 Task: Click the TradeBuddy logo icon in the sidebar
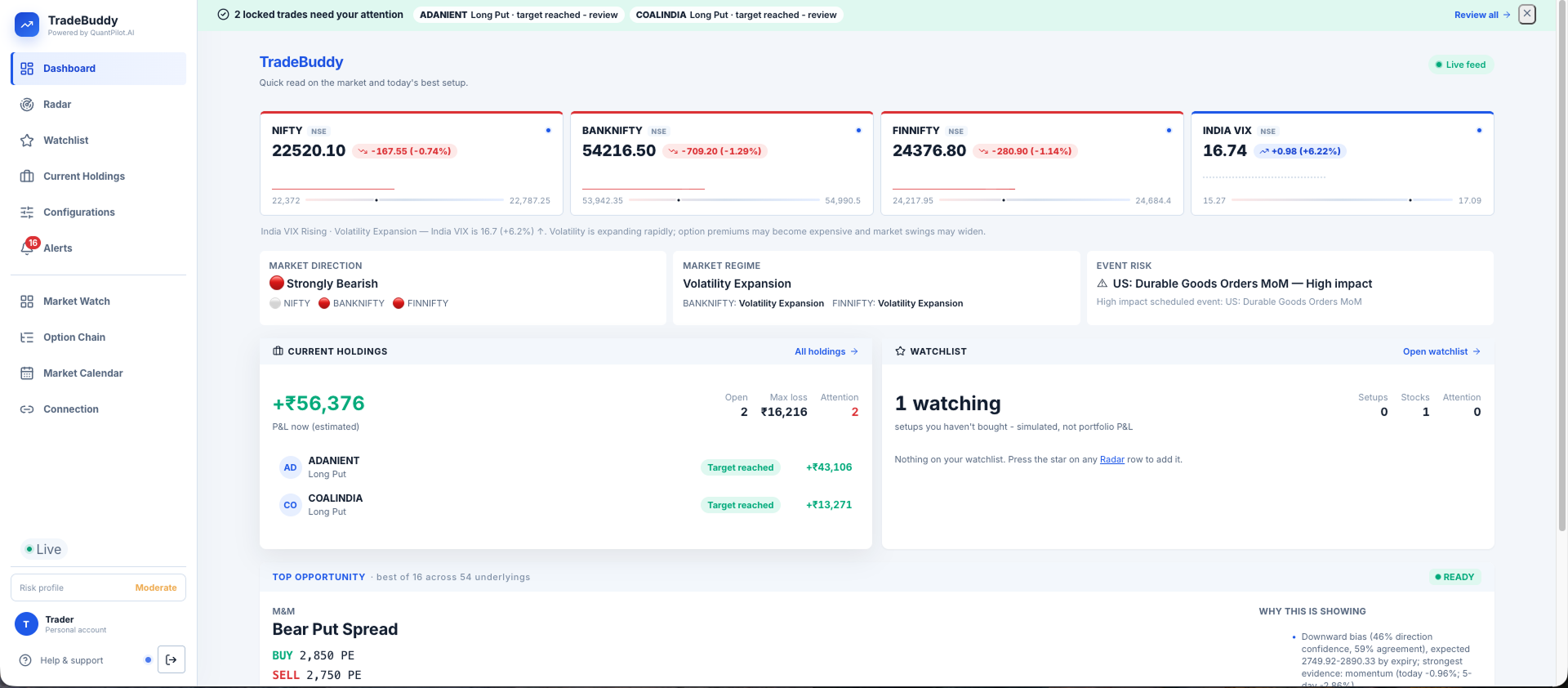coord(27,25)
